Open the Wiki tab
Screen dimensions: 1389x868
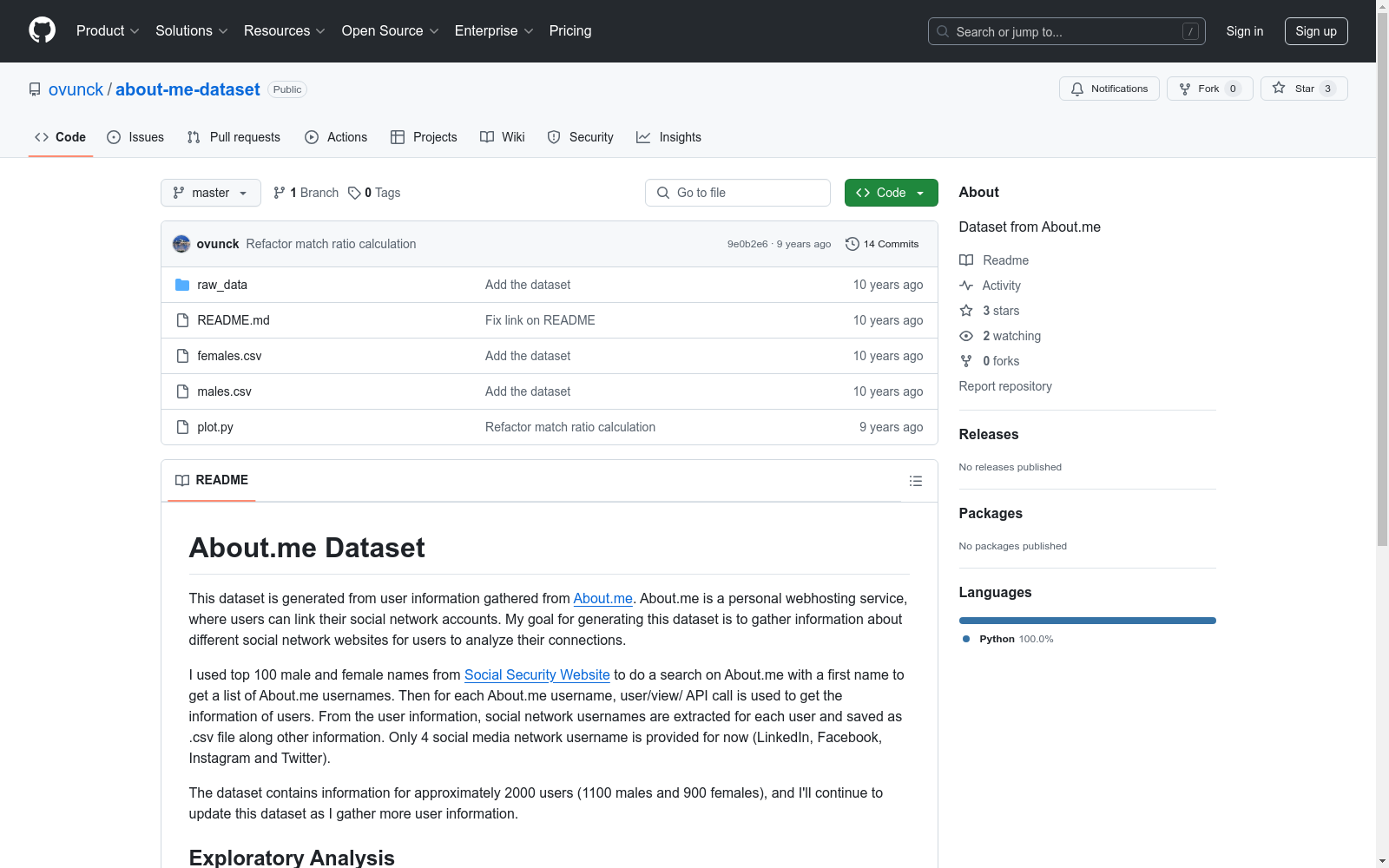[503, 137]
